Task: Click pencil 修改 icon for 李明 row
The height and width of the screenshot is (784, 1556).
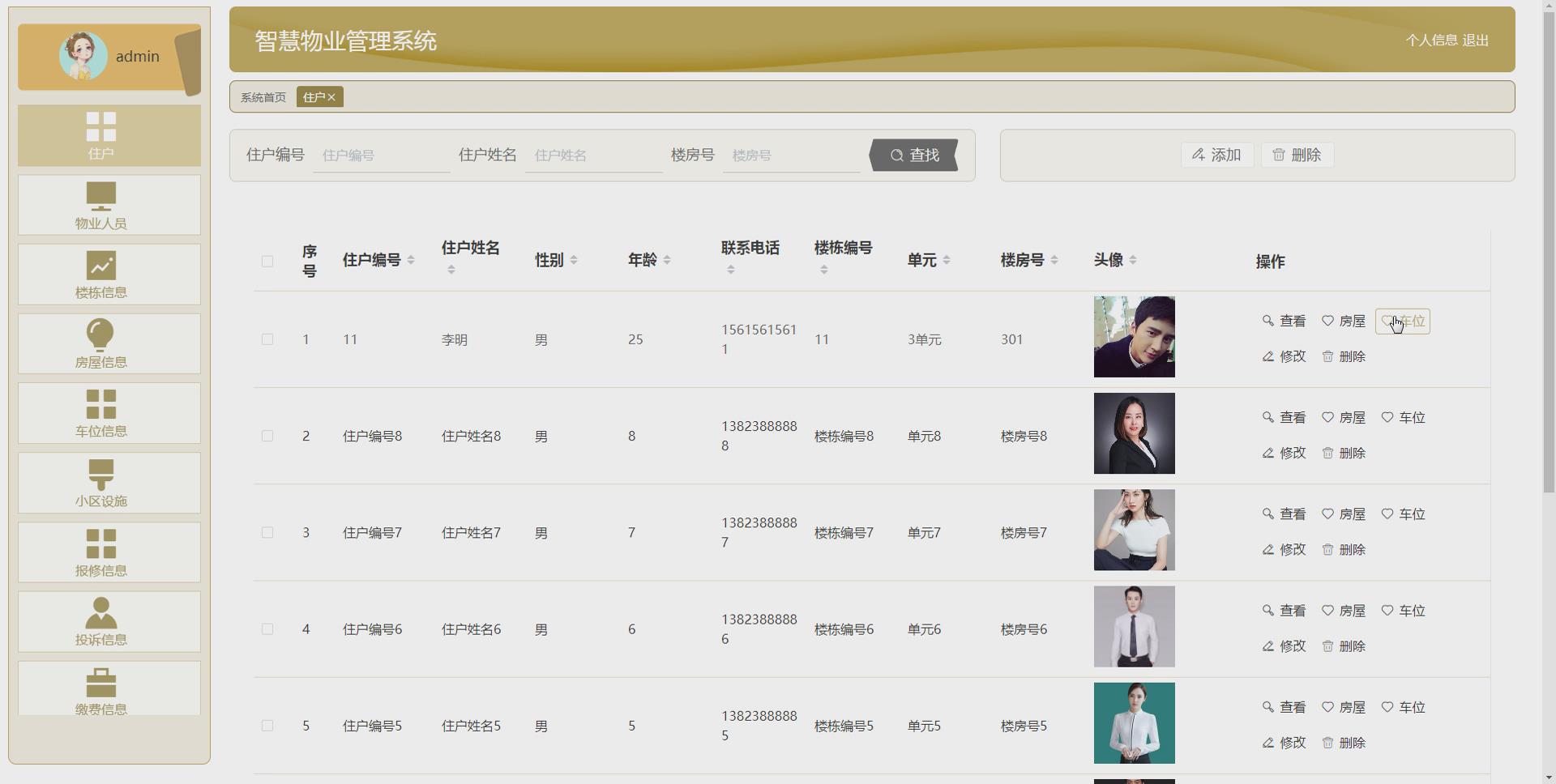Action: coord(1267,356)
